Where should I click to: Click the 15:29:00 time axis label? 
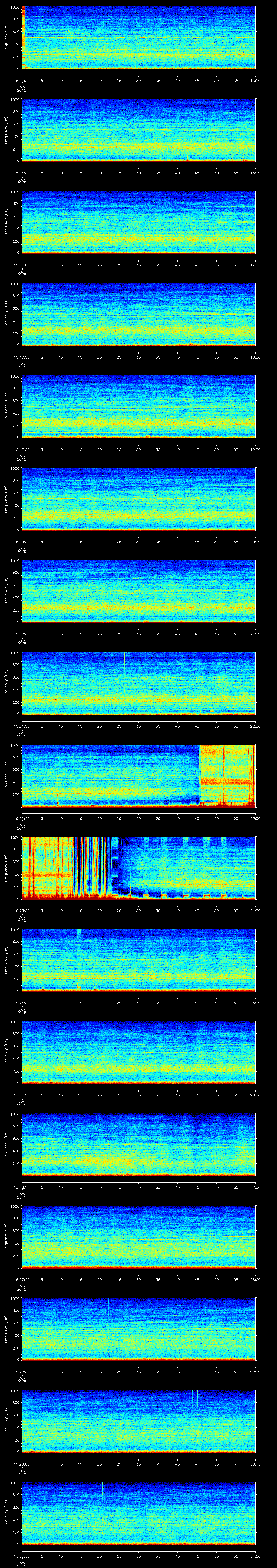[x=21, y=1464]
